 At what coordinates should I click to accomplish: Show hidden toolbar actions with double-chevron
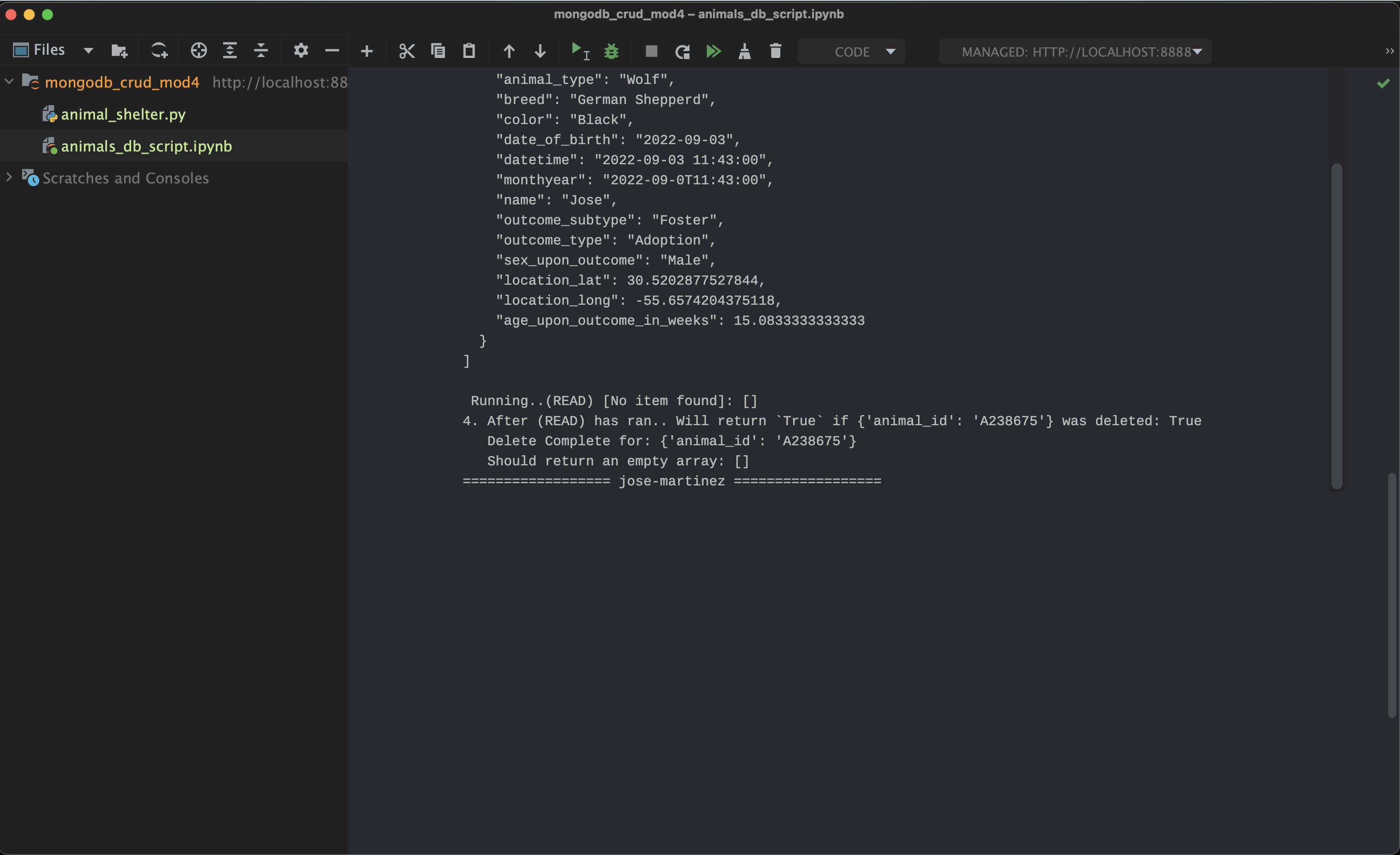1390,52
